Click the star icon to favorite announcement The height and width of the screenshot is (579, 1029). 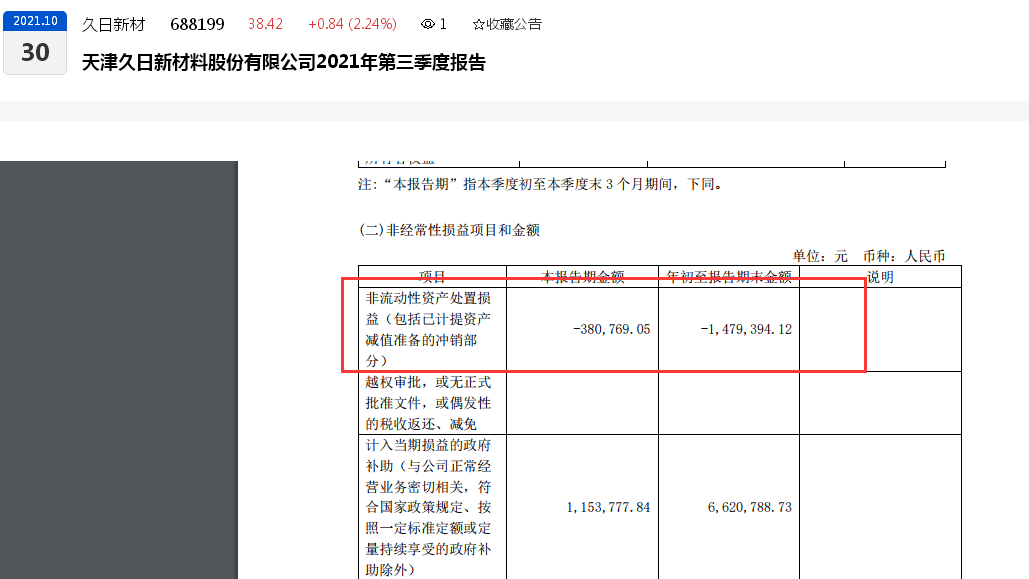tap(478, 24)
